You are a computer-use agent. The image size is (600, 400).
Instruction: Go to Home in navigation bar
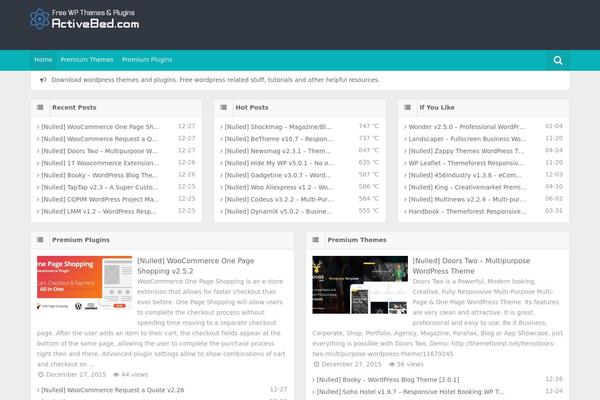(x=43, y=60)
